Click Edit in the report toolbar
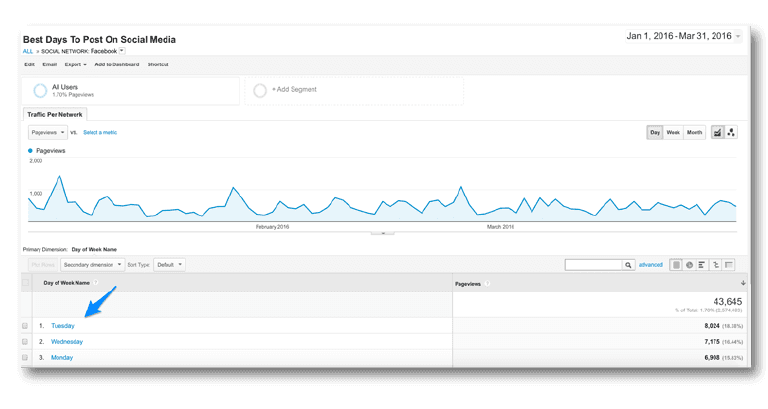 (29, 64)
